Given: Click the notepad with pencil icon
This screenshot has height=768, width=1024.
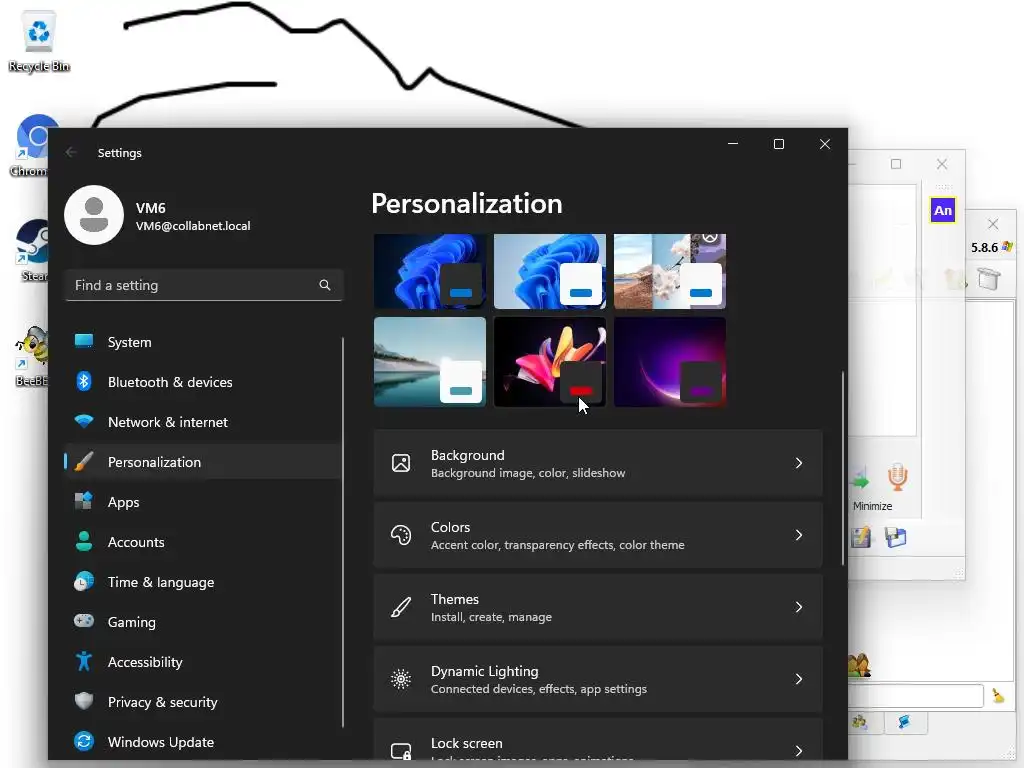Looking at the screenshot, I should tap(861, 537).
